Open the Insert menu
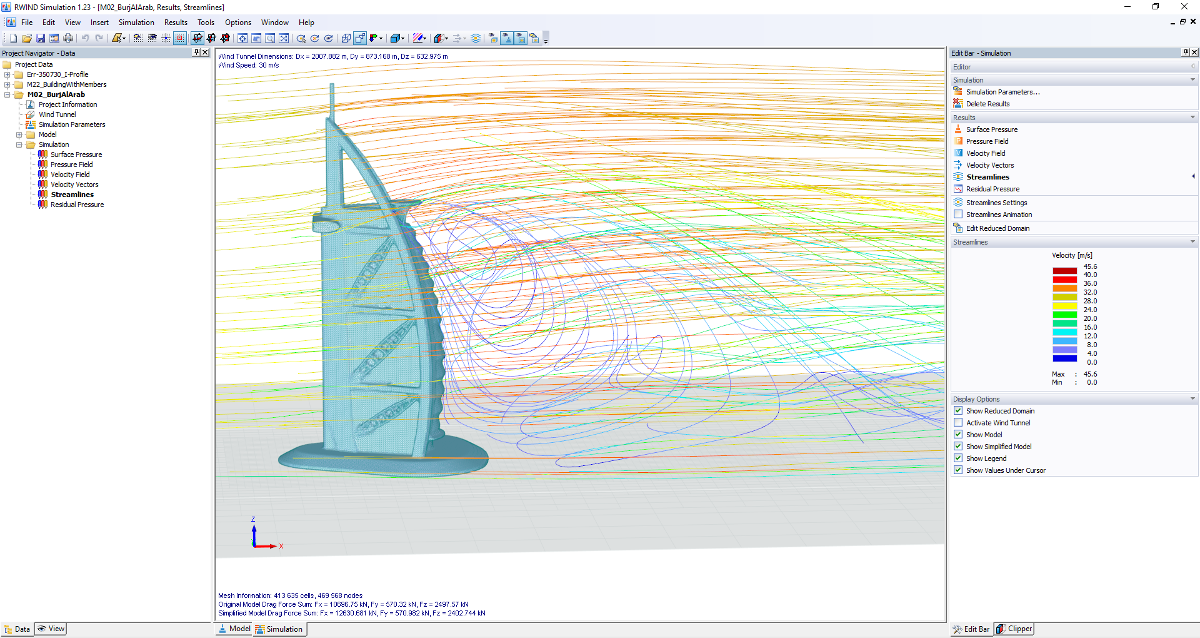1200x638 pixels. click(100, 22)
